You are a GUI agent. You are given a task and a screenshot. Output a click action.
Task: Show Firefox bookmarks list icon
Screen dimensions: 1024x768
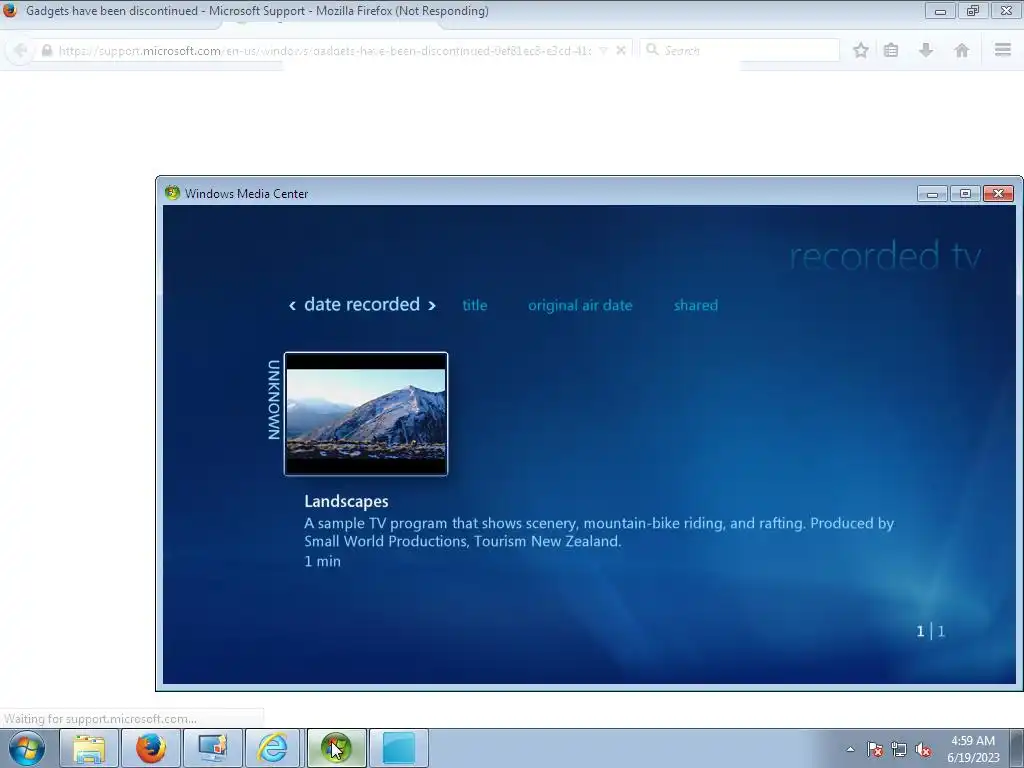coord(891,50)
